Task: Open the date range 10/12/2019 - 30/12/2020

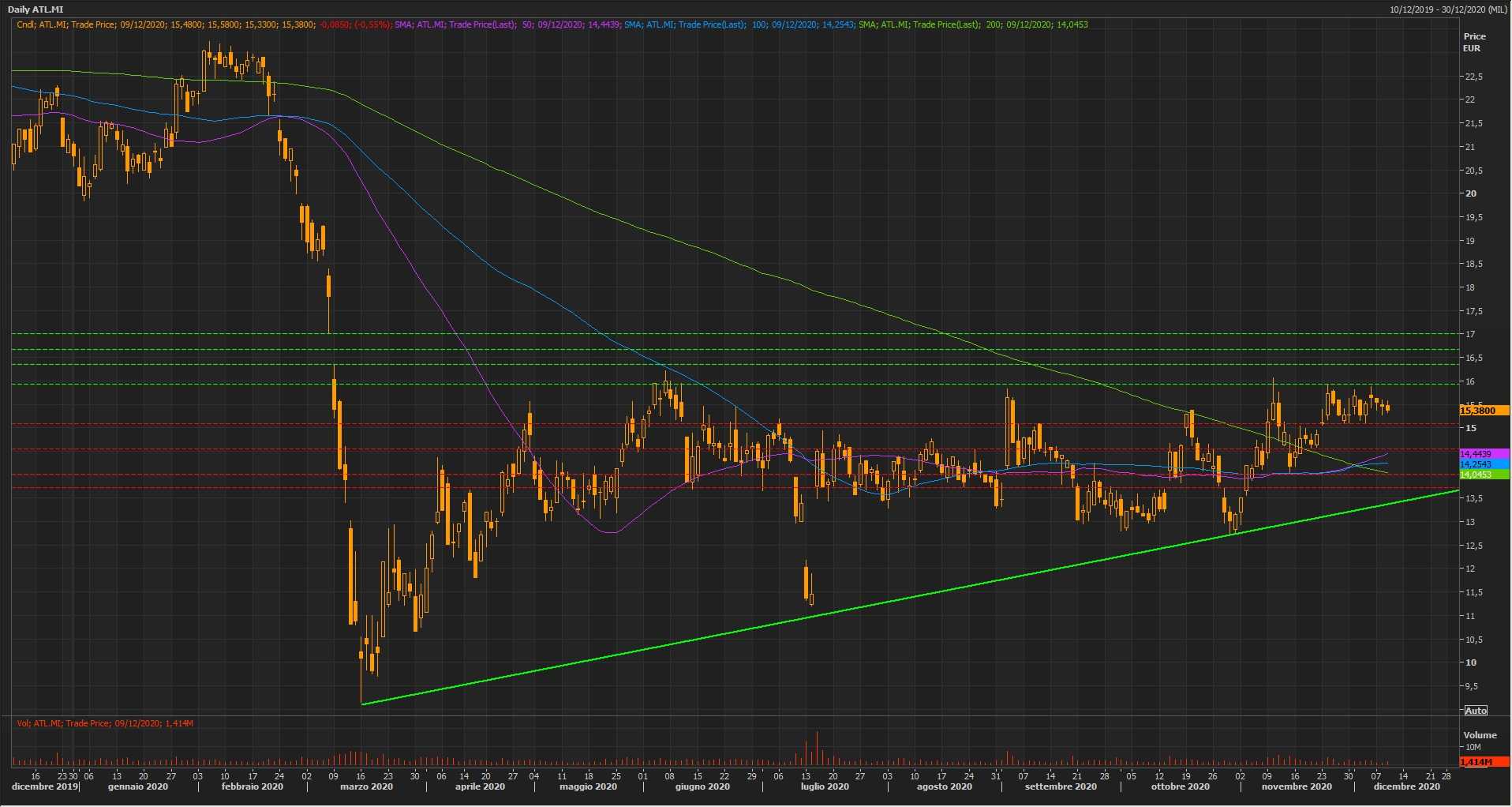Action: [1447, 9]
